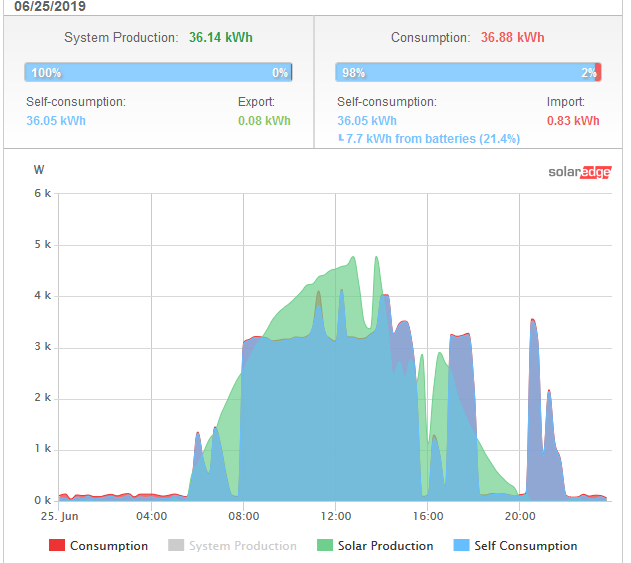Click the 20:00 label on the time axis
Image resolution: width=631 pixels, height=563 pixels.
[520, 517]
